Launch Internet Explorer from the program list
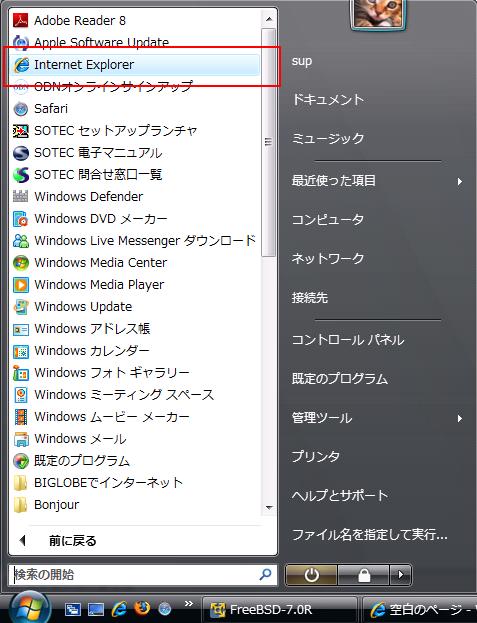Viewport: 477px width, 623px height. [136, 65]
